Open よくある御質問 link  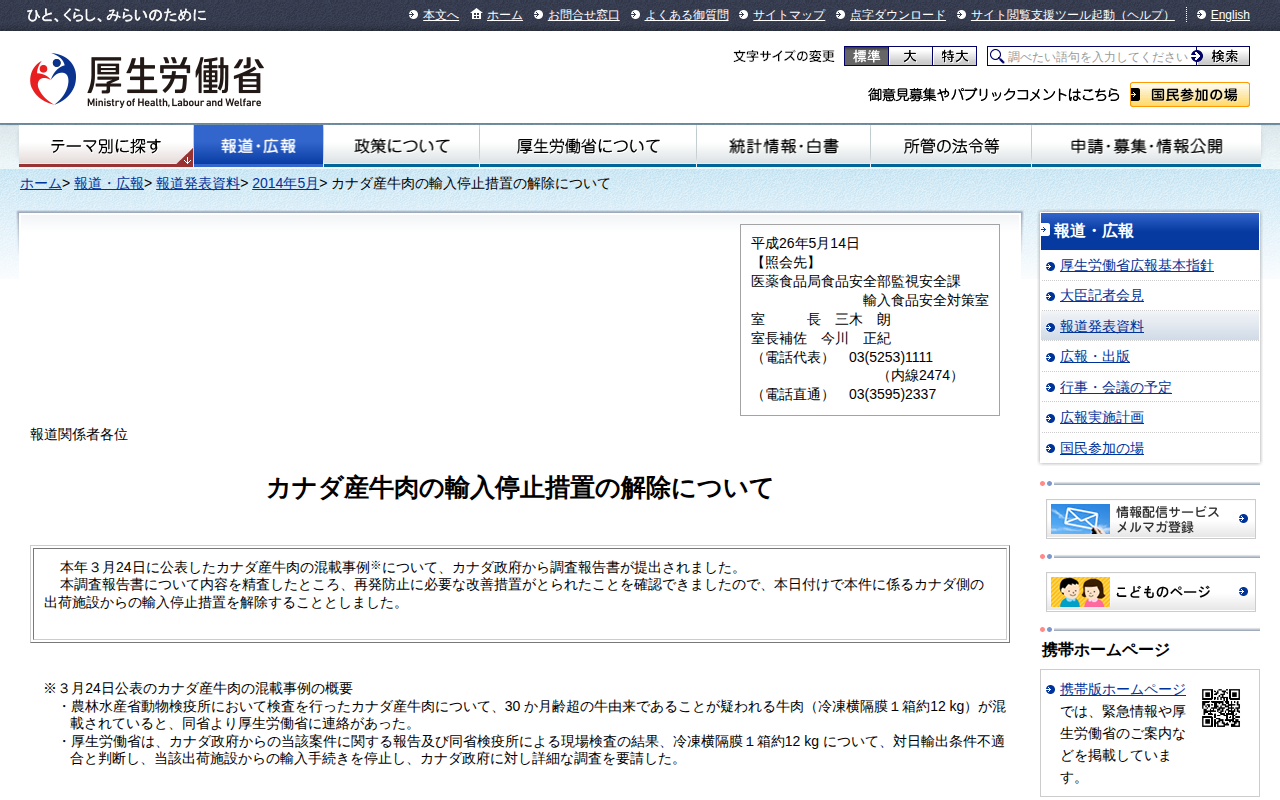pos(686,15)
